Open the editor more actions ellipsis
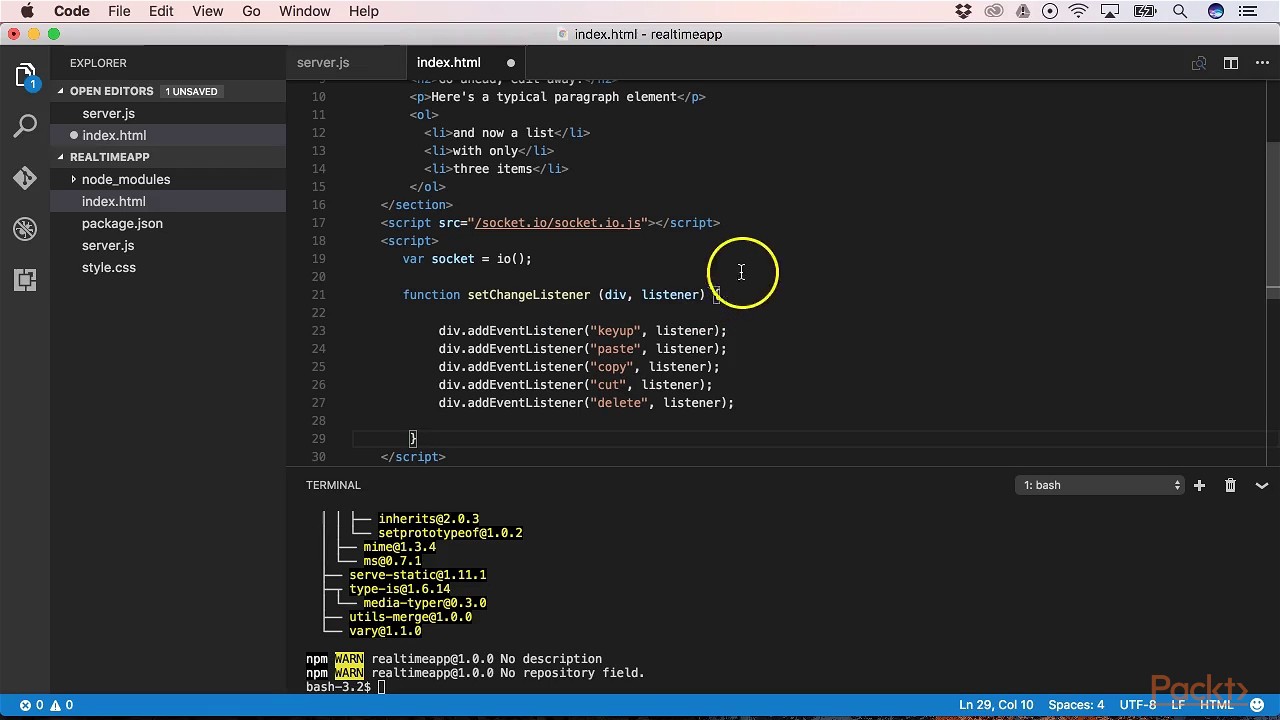Image resolution: width=1280 pixels, height=720 pixels. pos(1262,63)
